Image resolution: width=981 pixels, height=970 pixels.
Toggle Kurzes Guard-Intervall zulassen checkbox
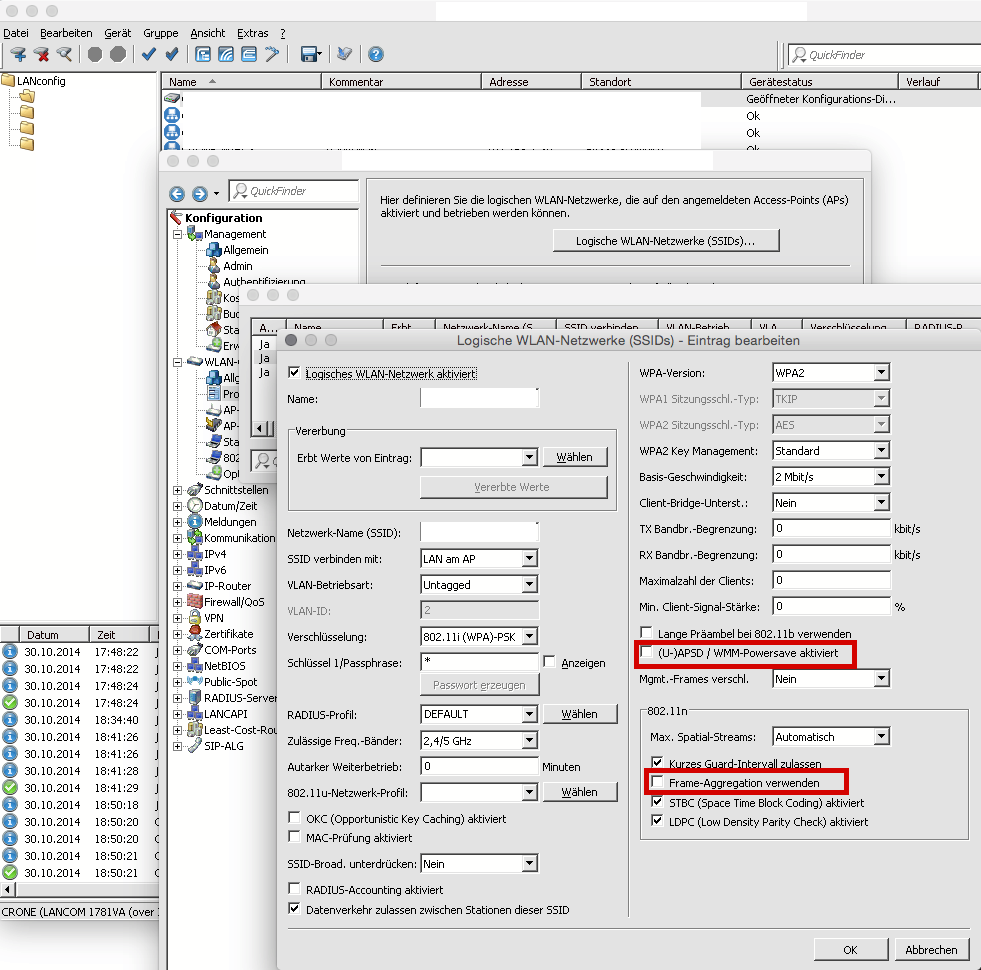(x=657, y=762)
